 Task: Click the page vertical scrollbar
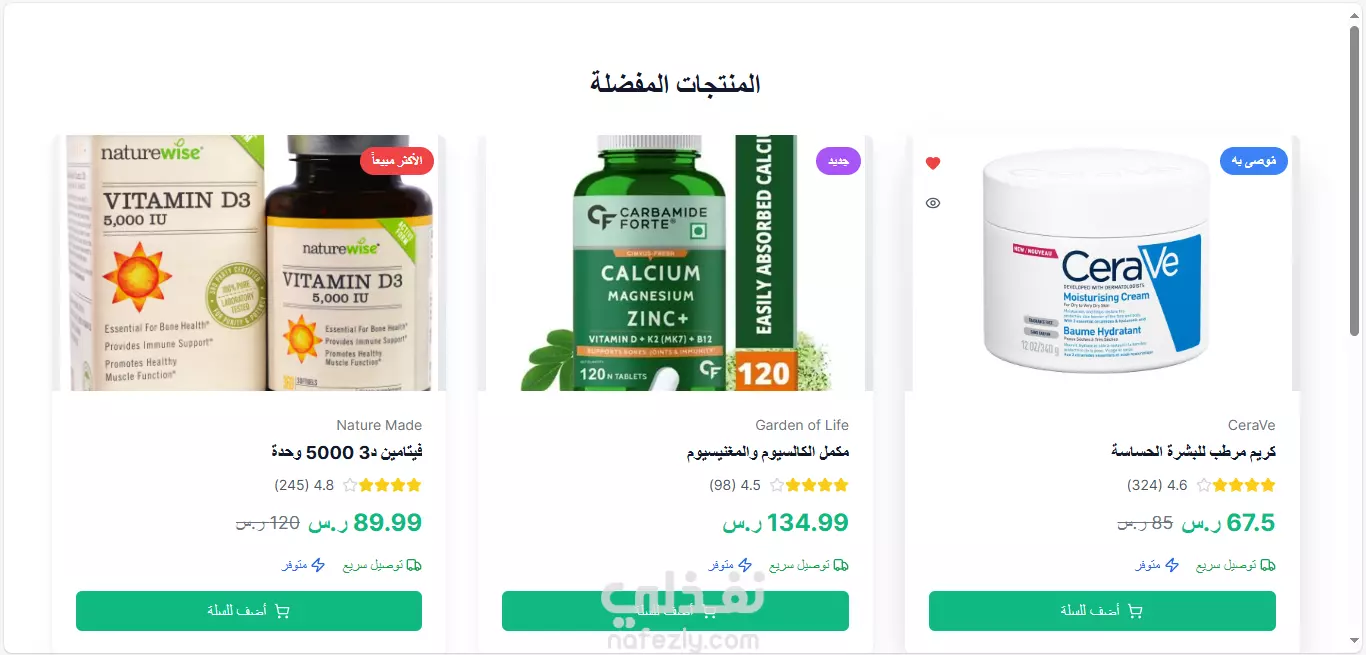(x=1355, y=180)
